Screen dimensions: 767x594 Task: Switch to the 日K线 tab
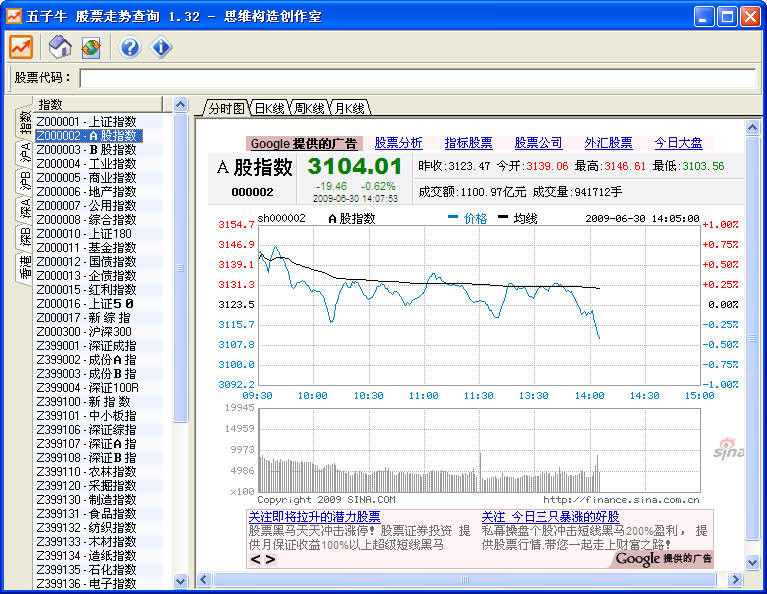[x=269, y=108]
